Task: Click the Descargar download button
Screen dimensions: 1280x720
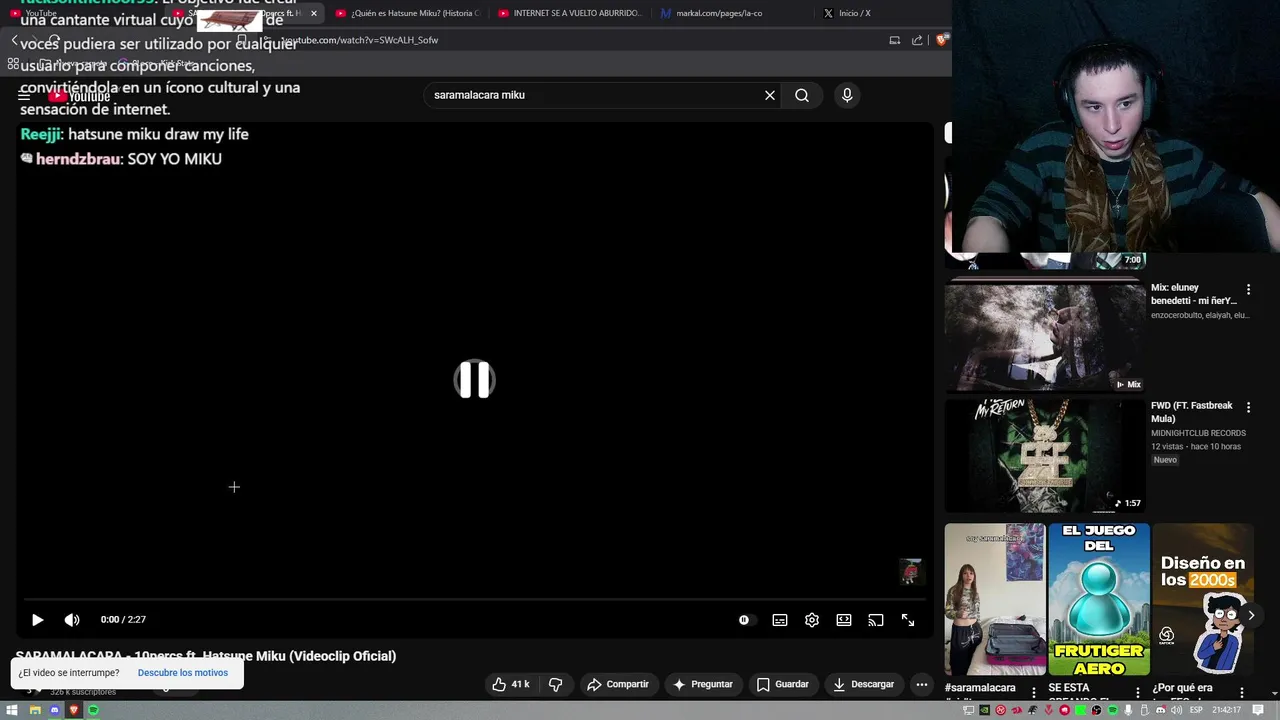Action: (x=864, y=684)
